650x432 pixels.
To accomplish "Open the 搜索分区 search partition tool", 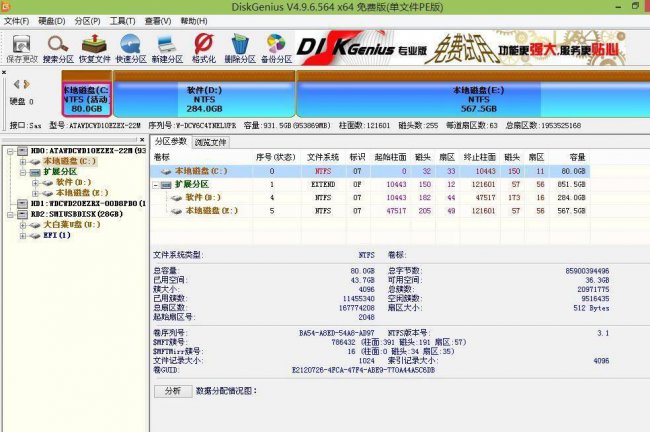I will [58, 49].
